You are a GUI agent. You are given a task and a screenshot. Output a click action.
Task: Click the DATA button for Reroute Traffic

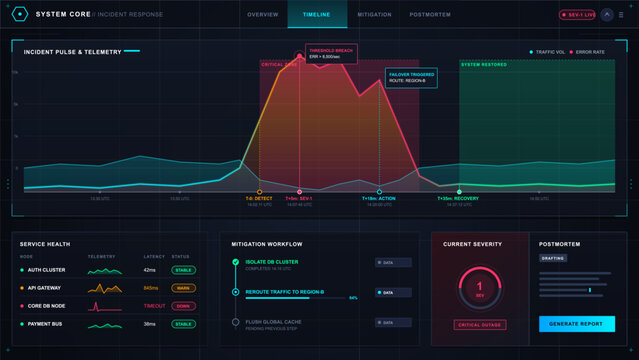(393, 292)
